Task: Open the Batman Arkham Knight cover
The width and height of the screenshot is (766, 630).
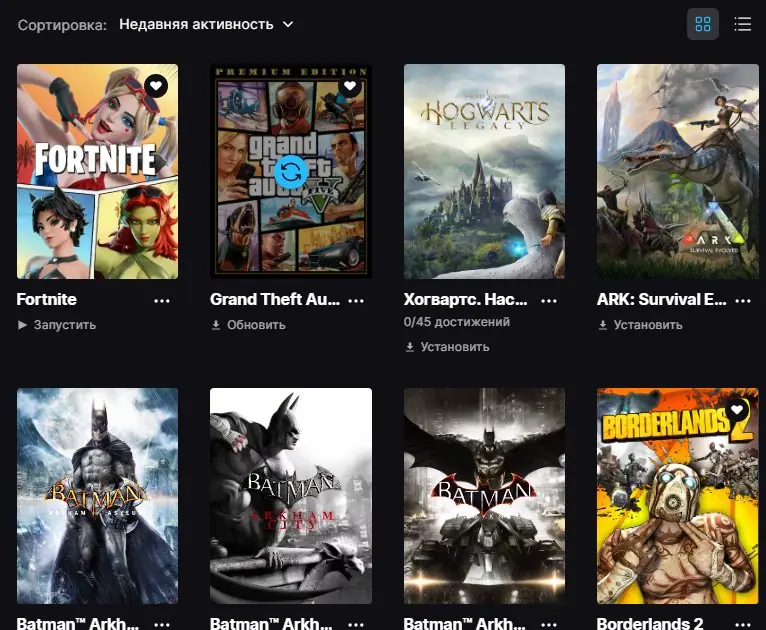Action: [484, 496]
